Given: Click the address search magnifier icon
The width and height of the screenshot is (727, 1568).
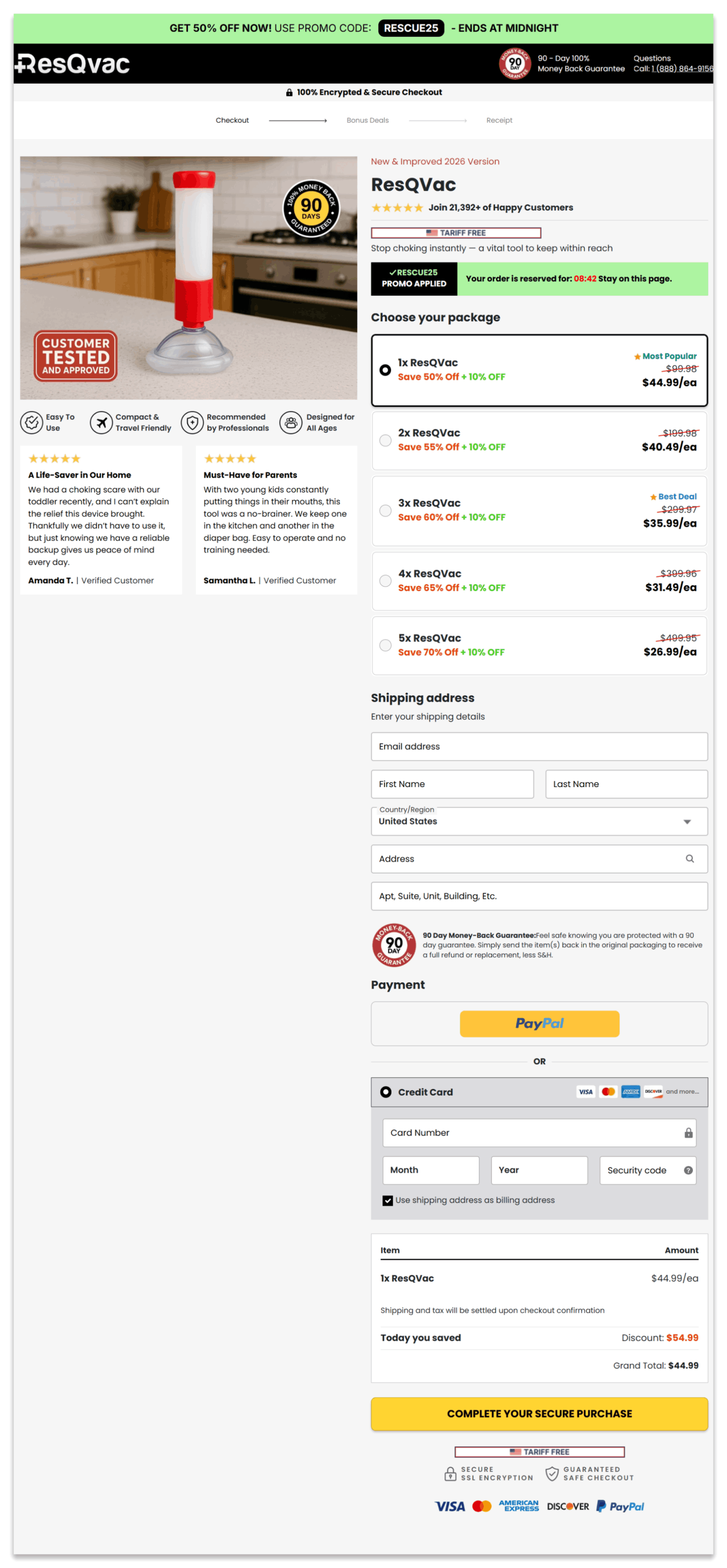Looking at the screenshot, I should click(689, 859).
